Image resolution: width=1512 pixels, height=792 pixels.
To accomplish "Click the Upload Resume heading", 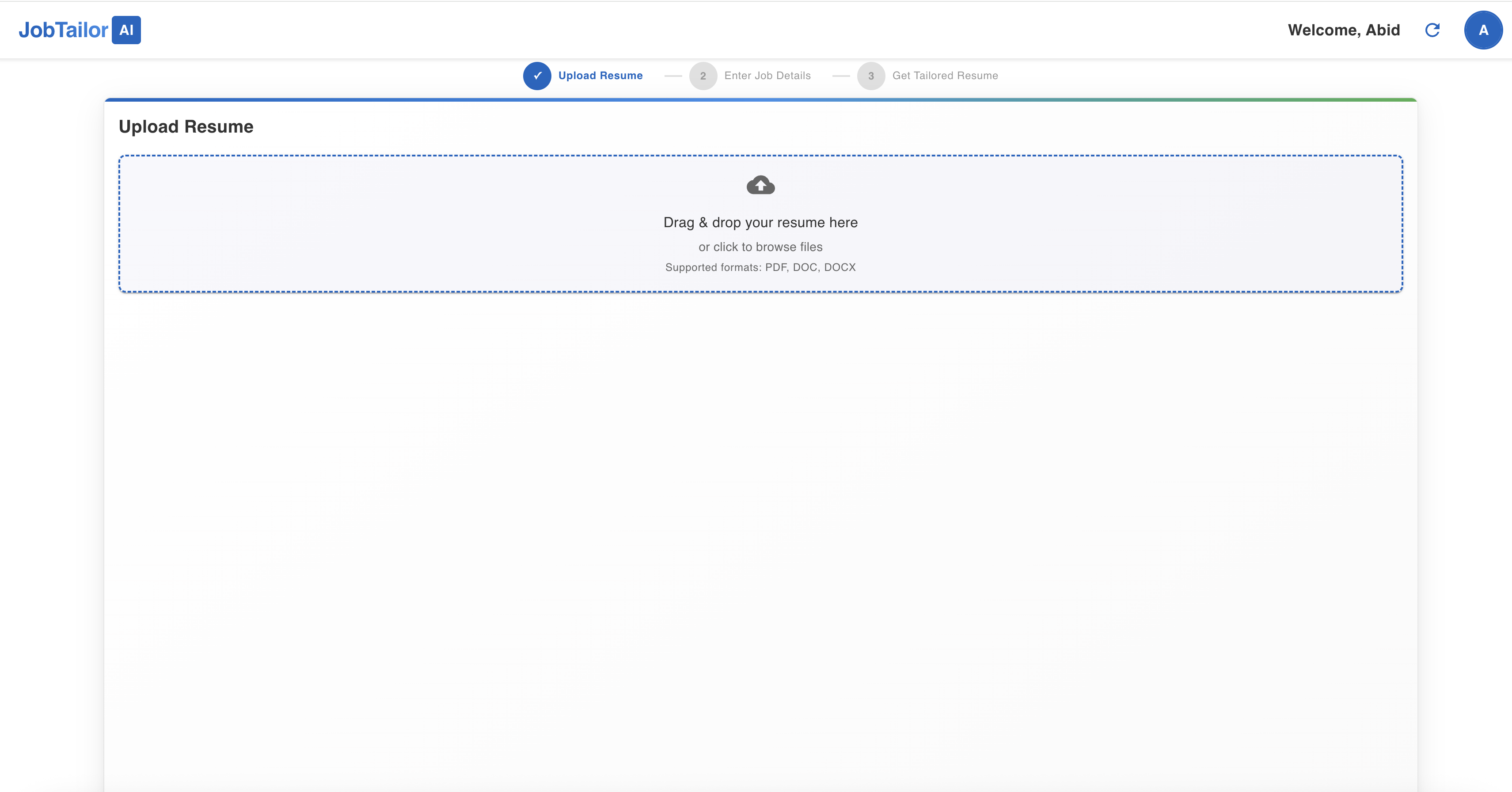I will [x=186, y=127].
